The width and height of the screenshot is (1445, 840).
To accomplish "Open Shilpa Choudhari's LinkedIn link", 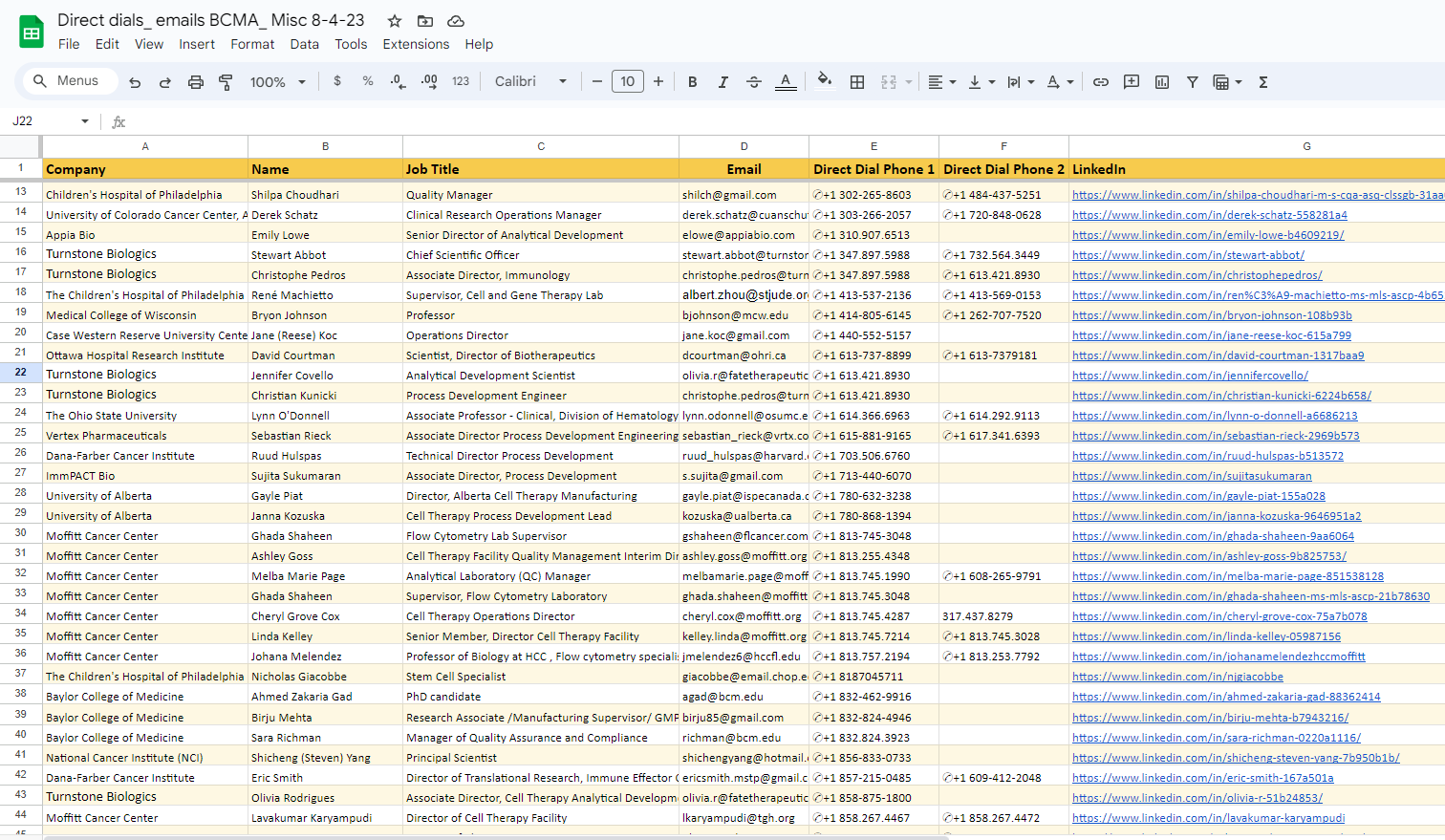I will tap(1258, 195).
